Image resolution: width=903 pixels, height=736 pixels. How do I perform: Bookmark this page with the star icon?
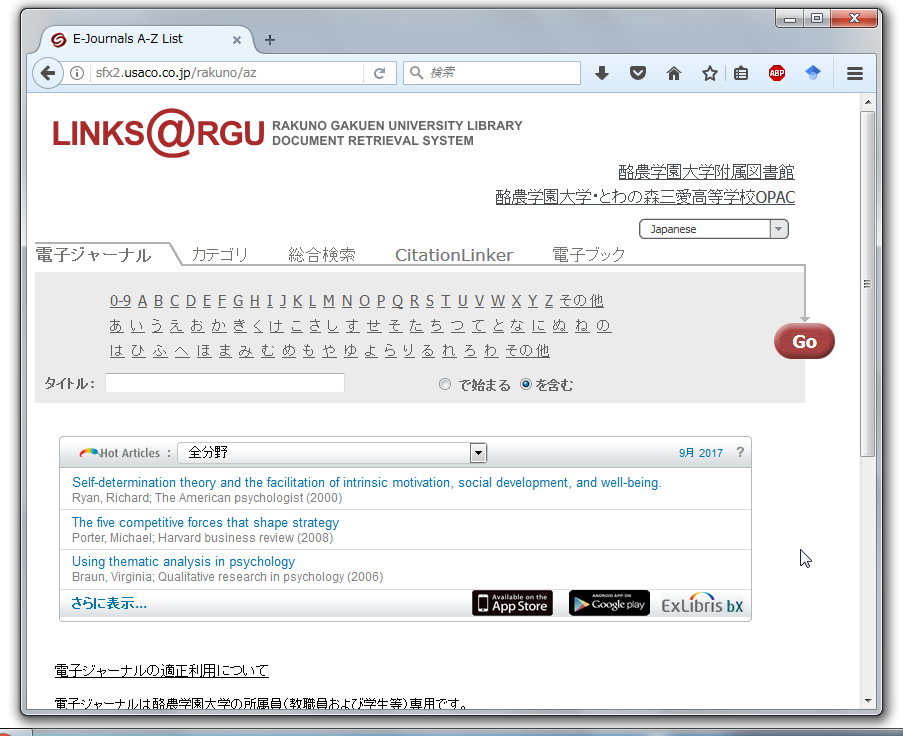tap(710, 73)
